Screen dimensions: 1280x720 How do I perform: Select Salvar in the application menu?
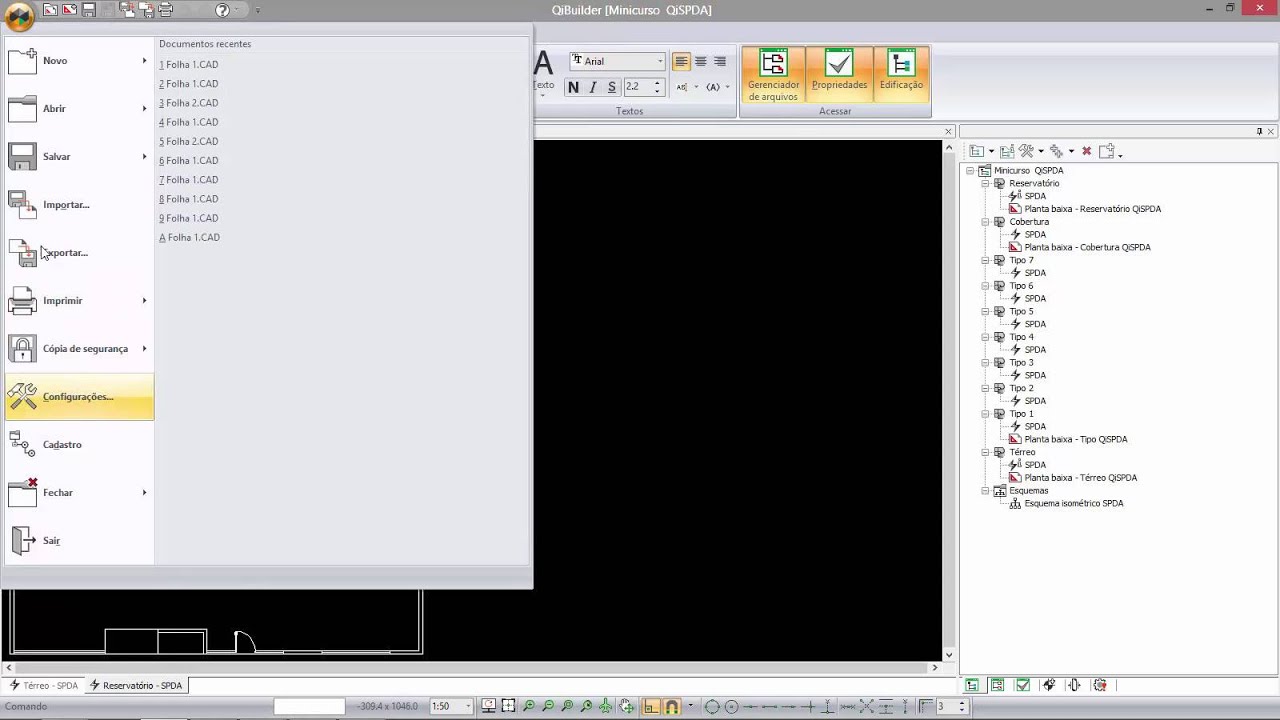[79, 157]
